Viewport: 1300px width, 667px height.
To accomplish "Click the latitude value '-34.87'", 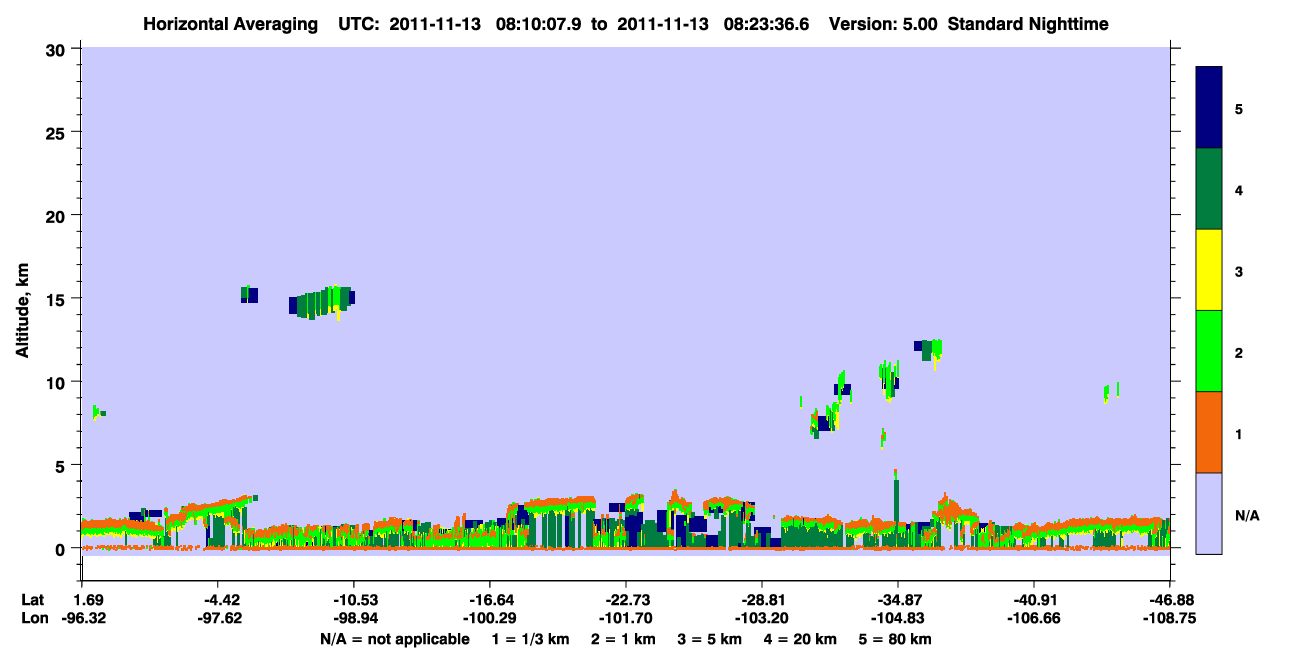I will (898, 600).
